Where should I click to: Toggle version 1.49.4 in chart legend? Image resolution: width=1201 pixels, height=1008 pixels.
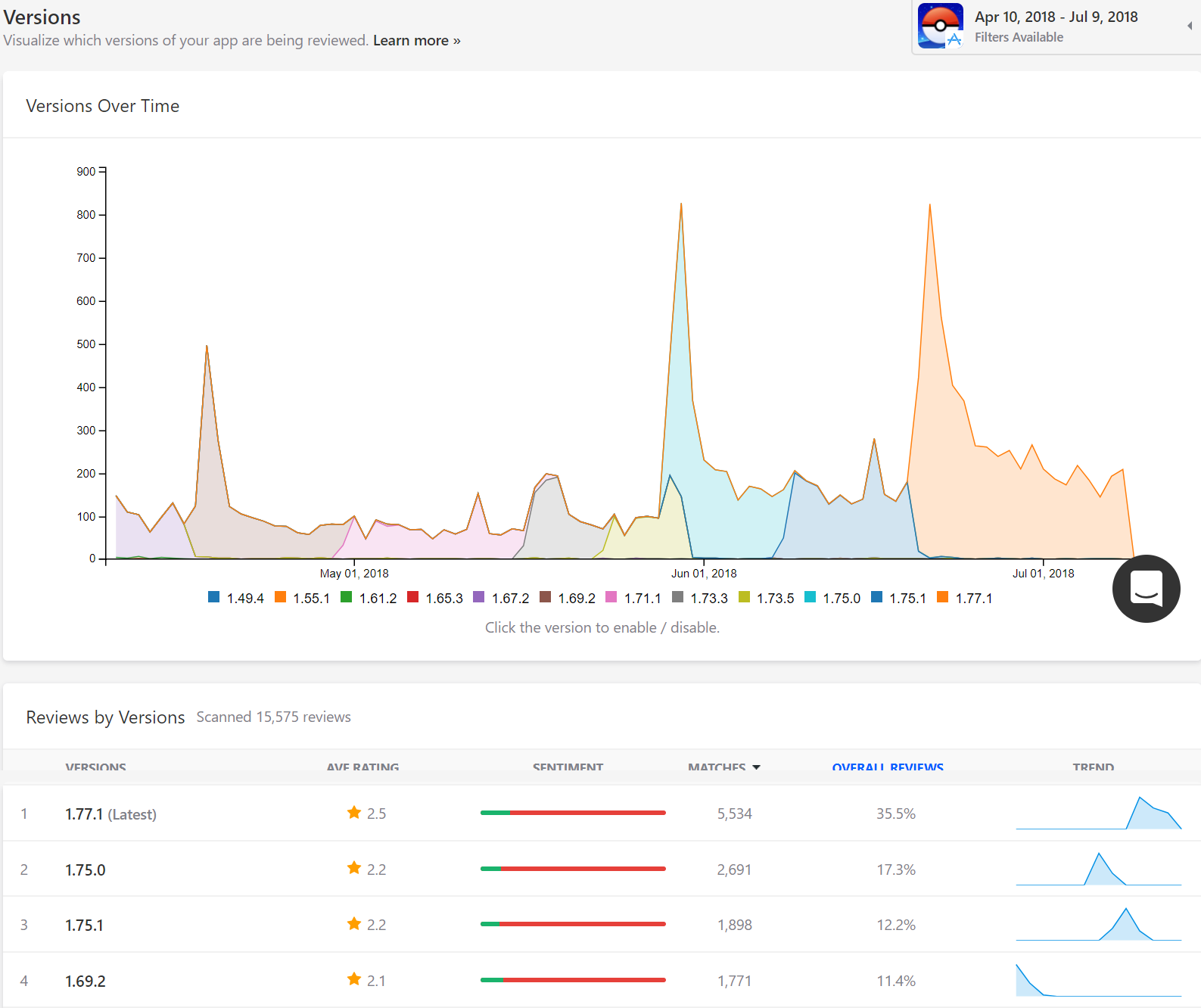click(x=236, y=598)
